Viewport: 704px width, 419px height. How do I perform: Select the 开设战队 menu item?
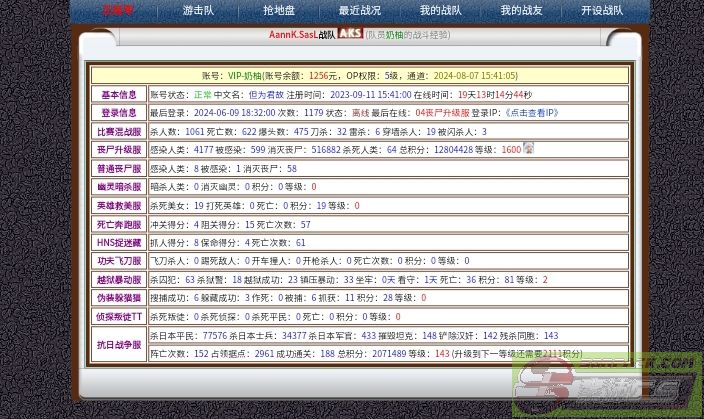click(x=601, y=11)
